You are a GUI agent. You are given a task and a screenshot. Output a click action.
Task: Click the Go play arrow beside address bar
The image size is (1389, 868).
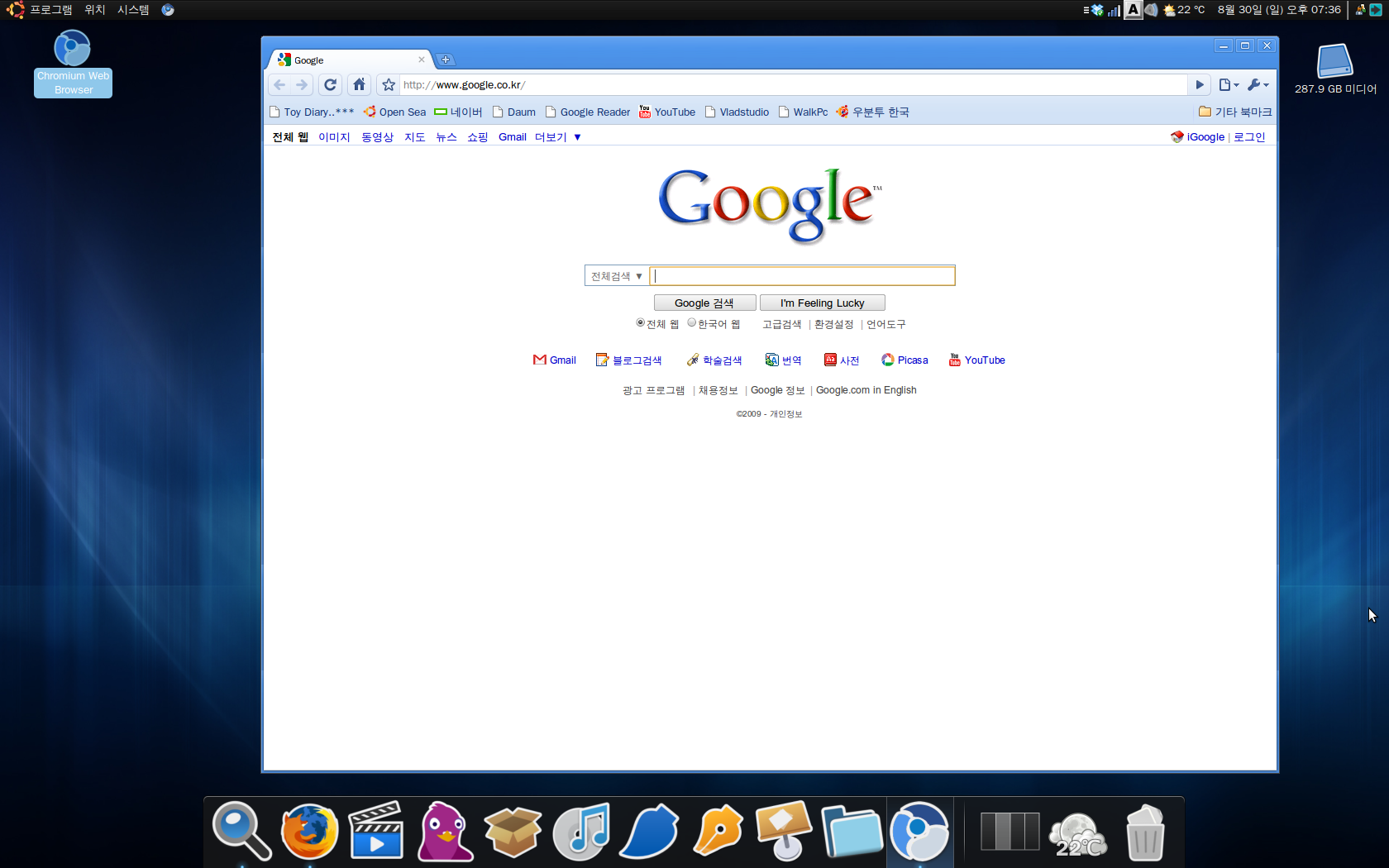[x=1200, y=84]
